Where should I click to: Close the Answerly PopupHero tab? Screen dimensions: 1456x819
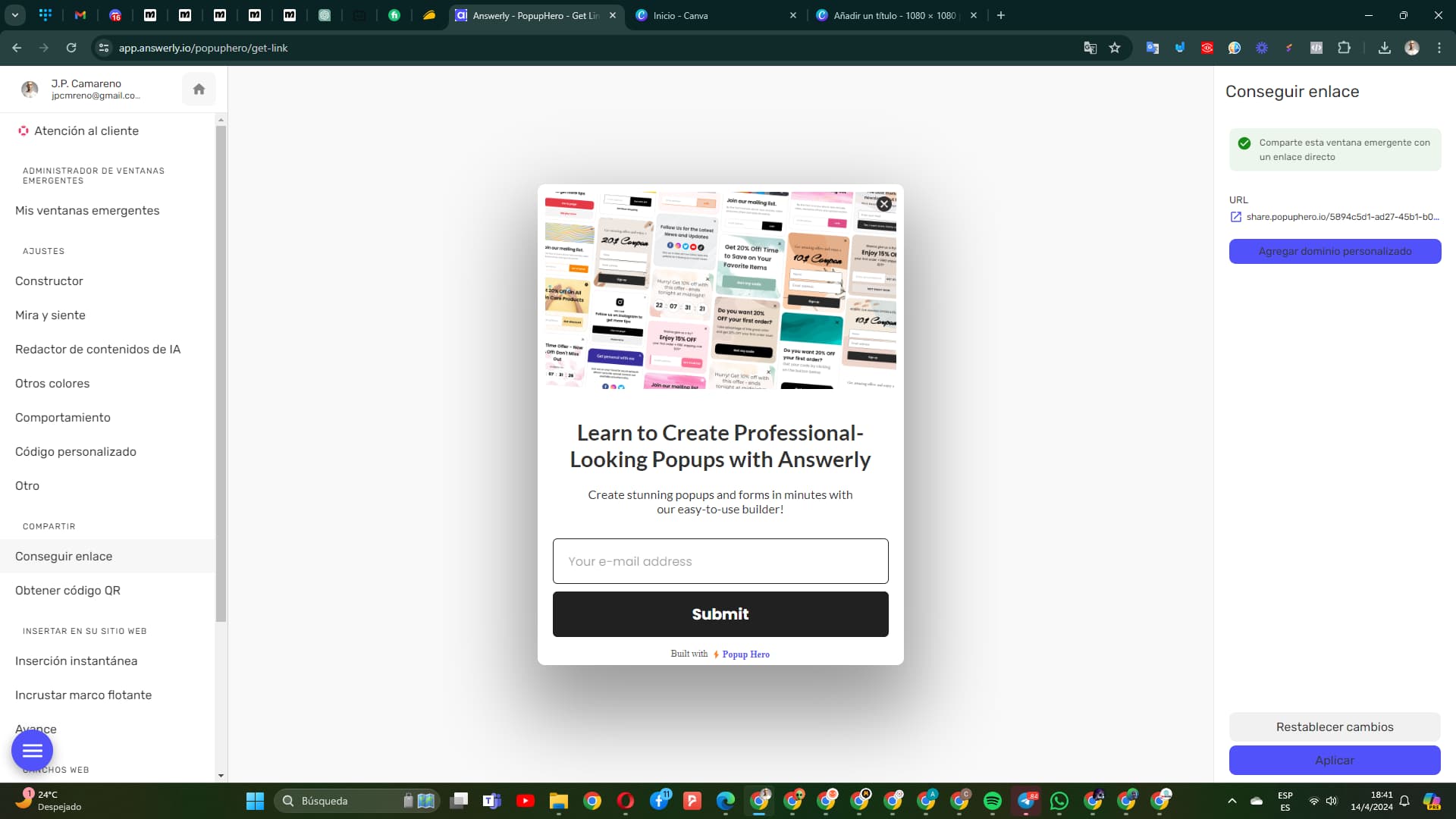coord(613,15)
